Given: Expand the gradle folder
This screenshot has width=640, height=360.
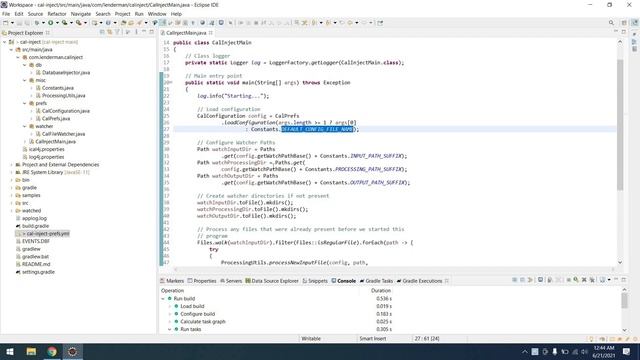Looking at the screenshot, I should (x=11, y=188).
